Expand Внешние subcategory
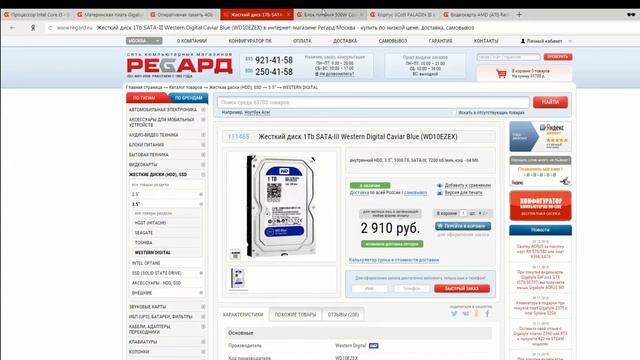640x360 pixels. (x=201, y=293)
